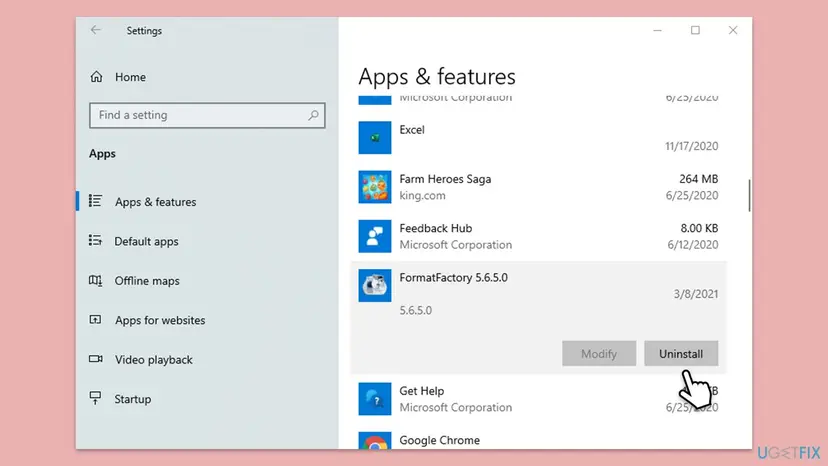Click the Google Chrome app icon
This screenshot has height=466, width=828.
tap(375, 441)
